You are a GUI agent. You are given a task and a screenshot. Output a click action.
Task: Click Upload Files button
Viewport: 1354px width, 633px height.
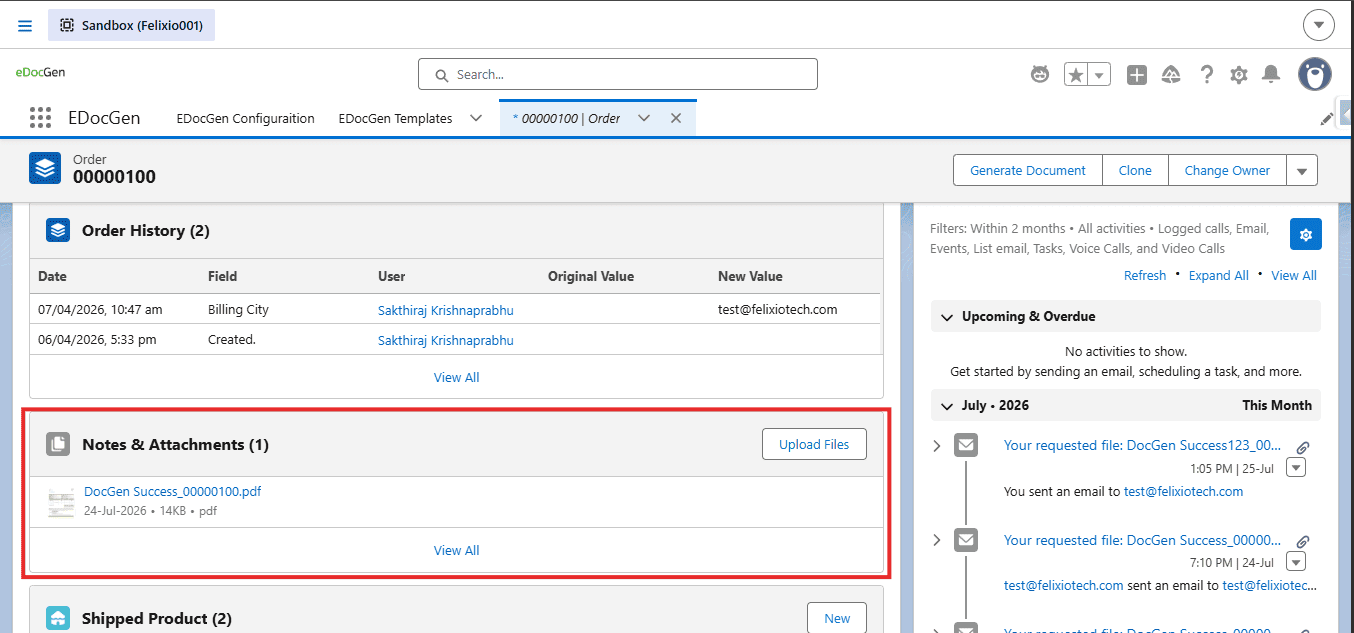point(814,444)
